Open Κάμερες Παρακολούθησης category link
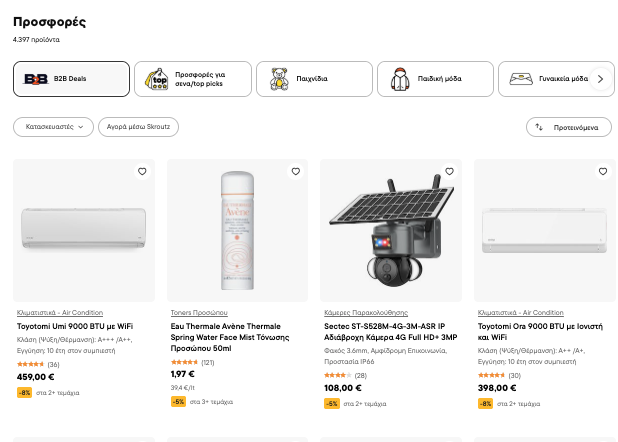This screenshot has height=442, width=618. [x=366, y=312]
